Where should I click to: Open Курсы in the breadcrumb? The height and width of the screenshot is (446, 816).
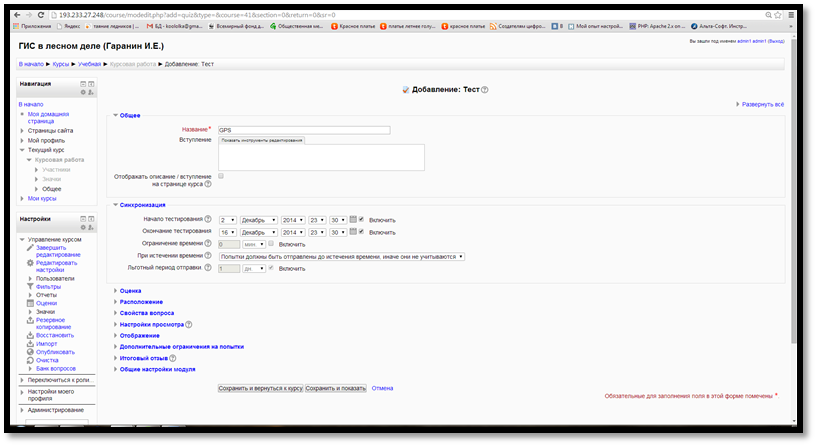click(x=61, y=64)
